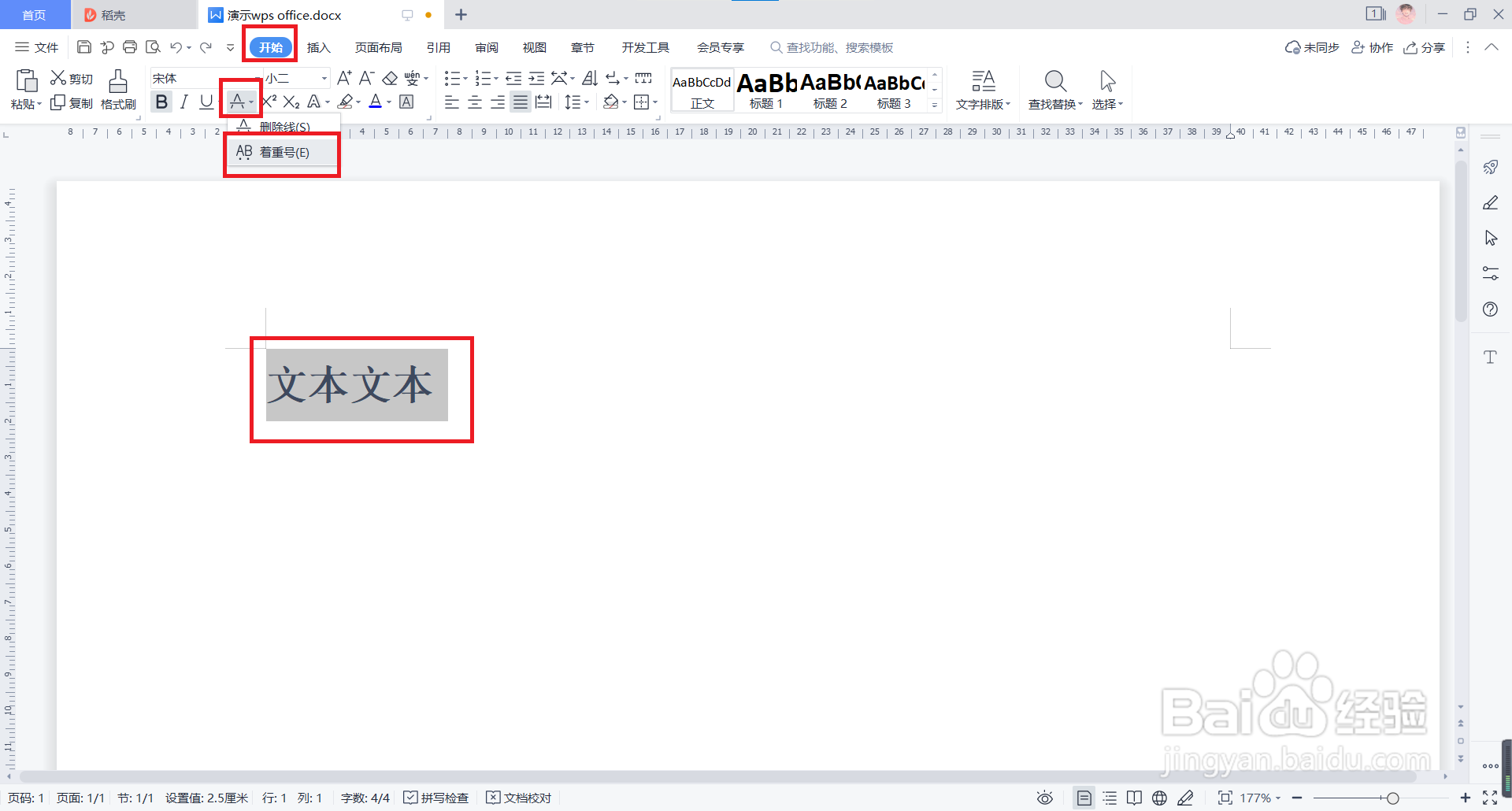Switch to the 插入 ribbon tab
Screen dimensions: 1512x811
(318, 47)
